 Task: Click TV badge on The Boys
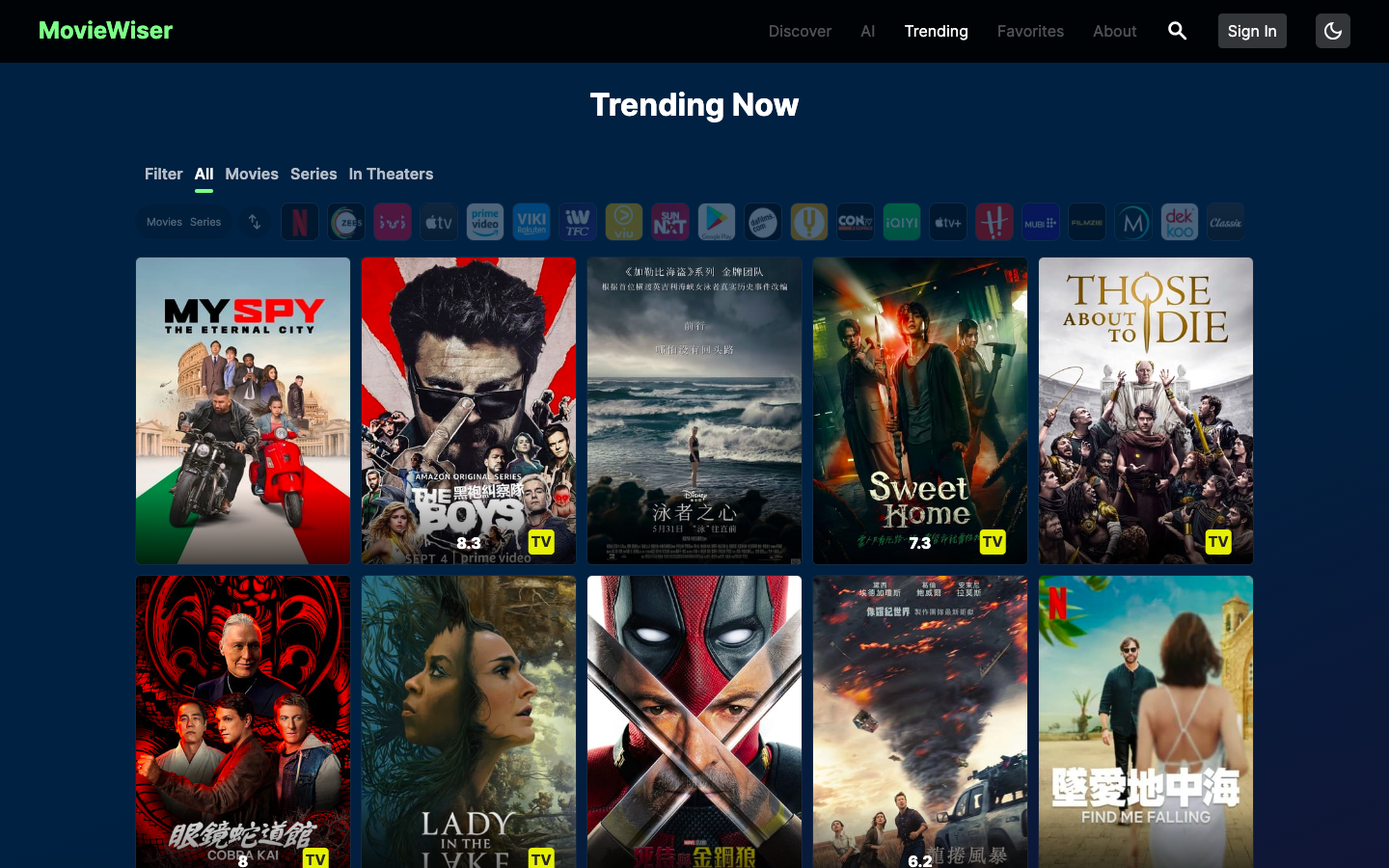[x=541, y=542]
